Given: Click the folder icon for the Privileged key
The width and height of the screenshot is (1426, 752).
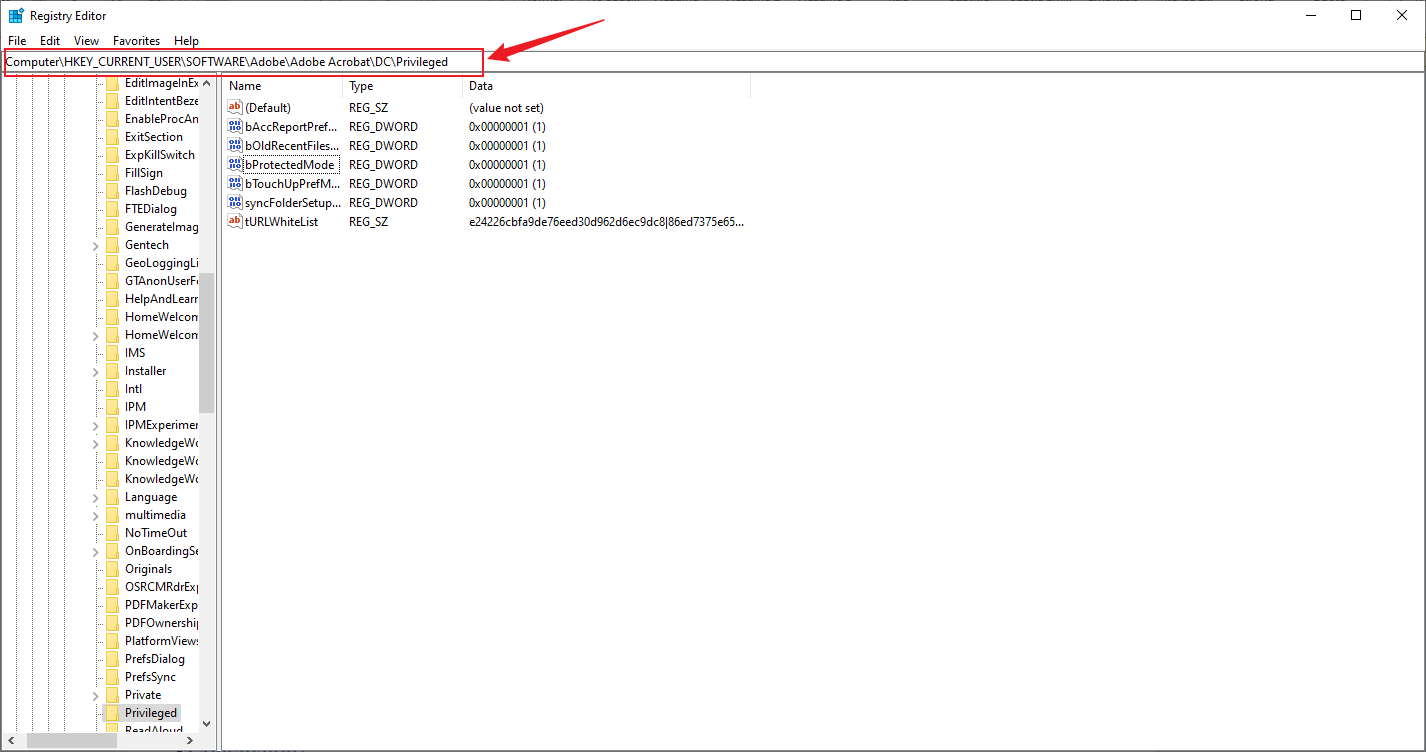Looking at the screenshot, I should pyautogui.click(x=112, y=712).
